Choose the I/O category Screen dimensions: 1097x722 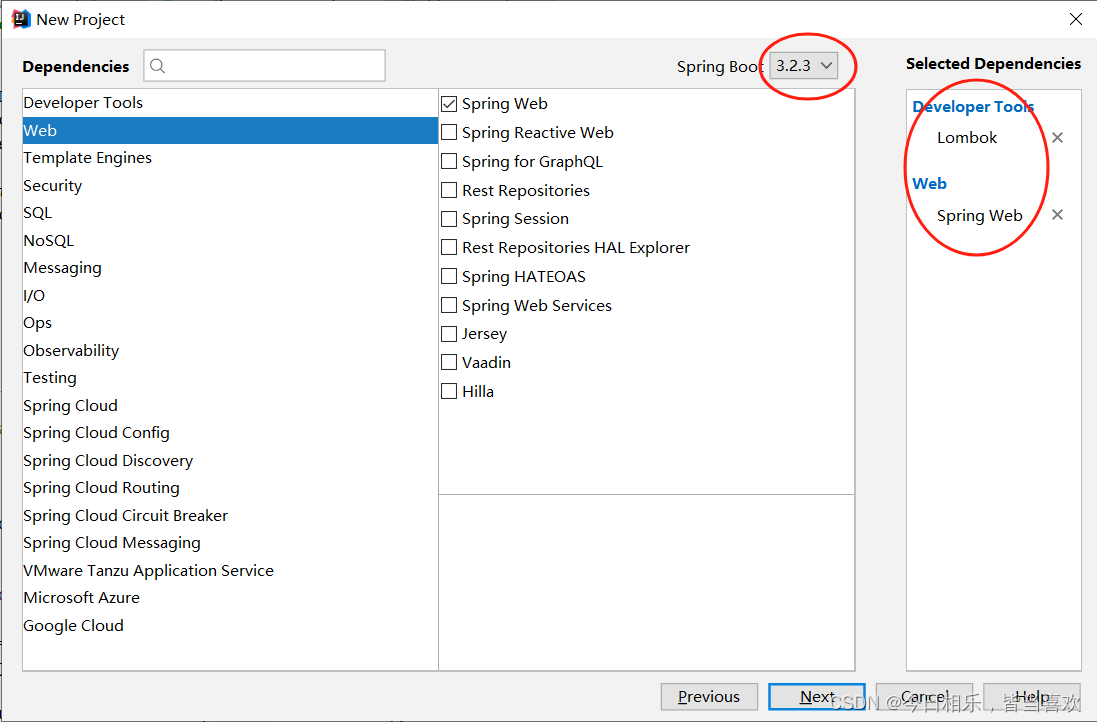coord(230,295)
